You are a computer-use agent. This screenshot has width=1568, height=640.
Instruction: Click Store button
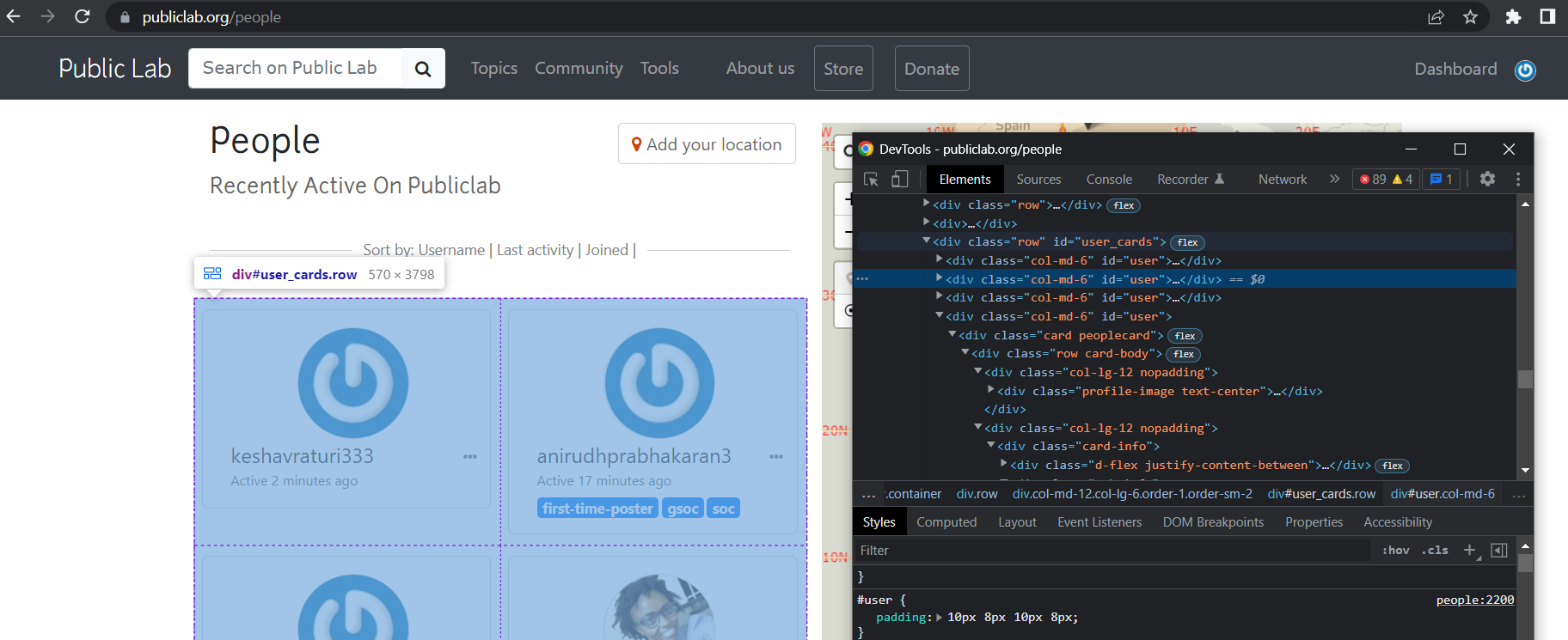(843, 69)
